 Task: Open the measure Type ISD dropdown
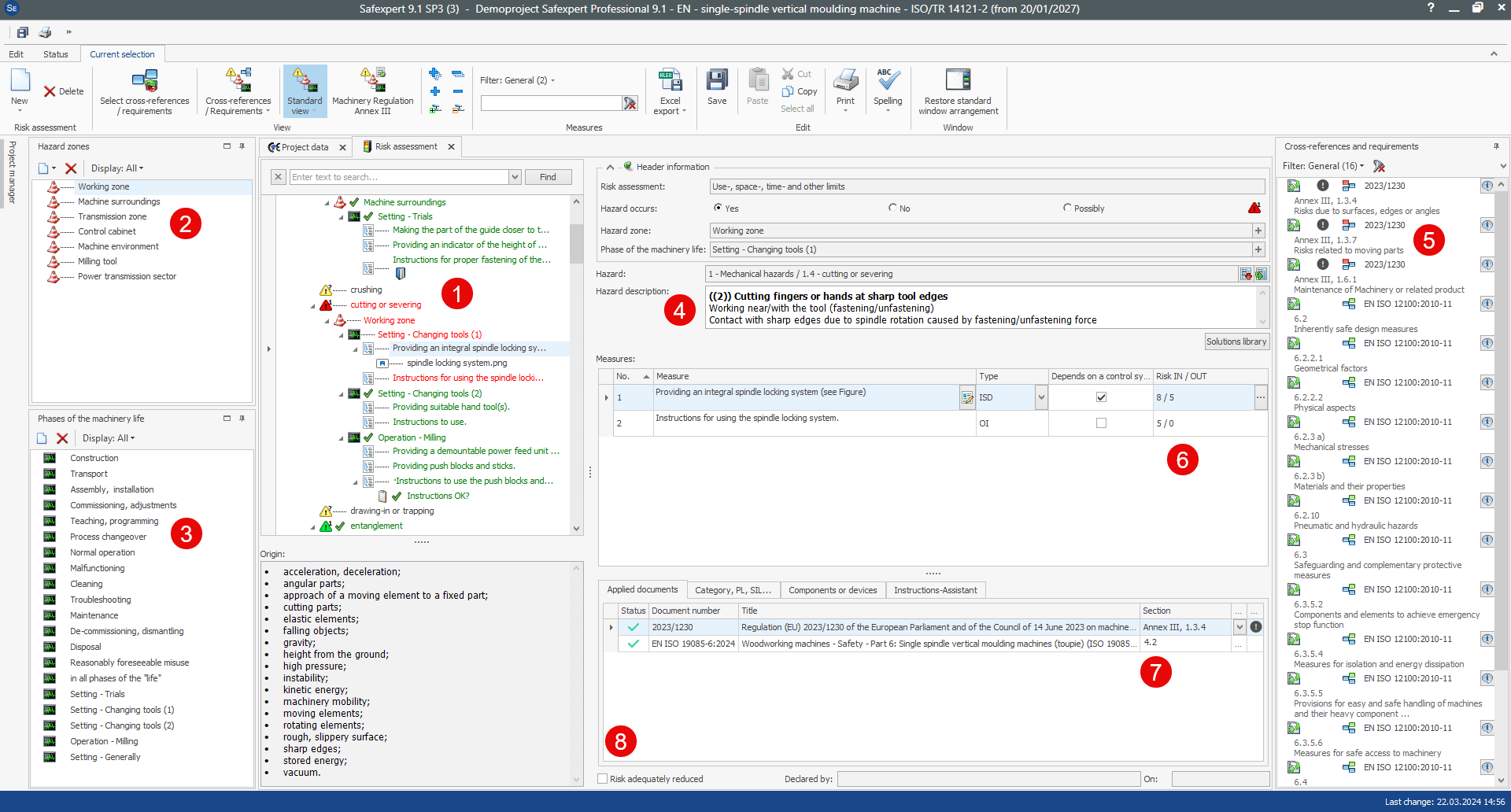(1041, 398)
